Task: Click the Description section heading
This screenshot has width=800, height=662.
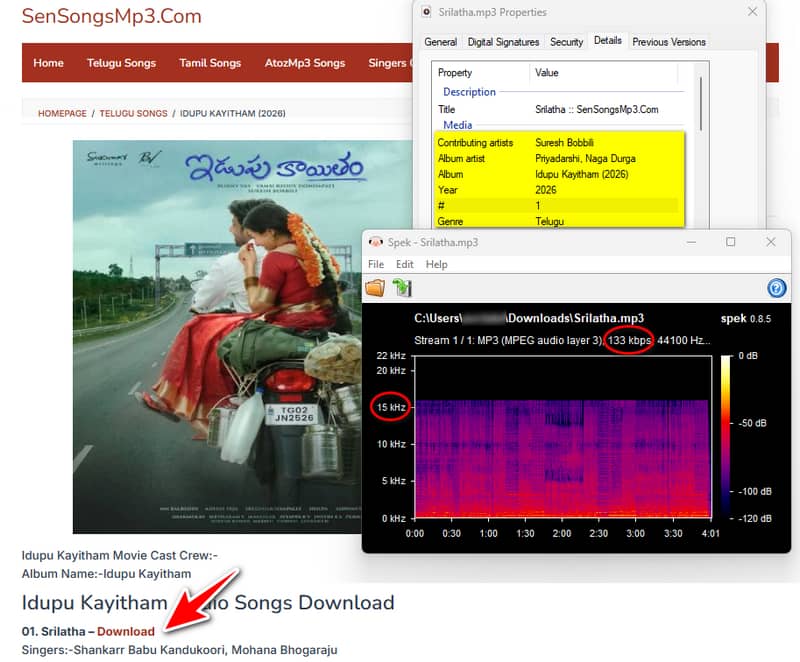Action: (x=469, y=92)
